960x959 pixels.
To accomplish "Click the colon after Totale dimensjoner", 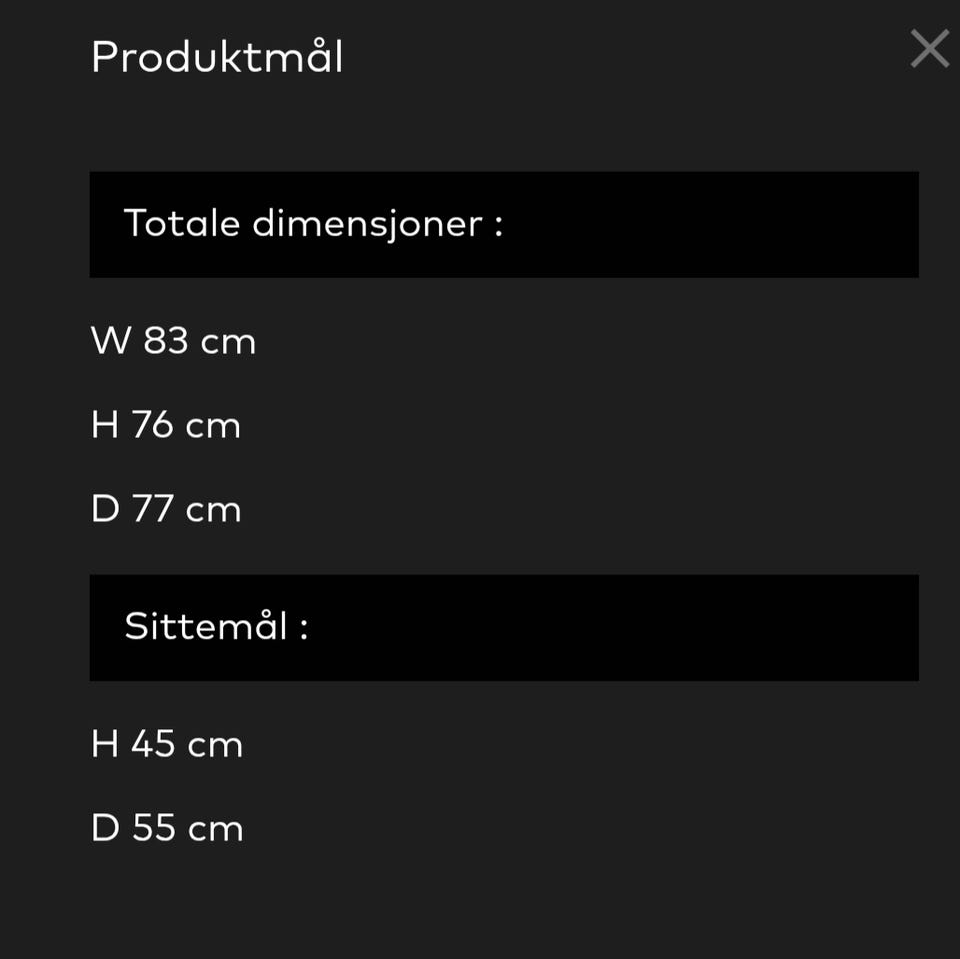I will [x=499, y=226].
